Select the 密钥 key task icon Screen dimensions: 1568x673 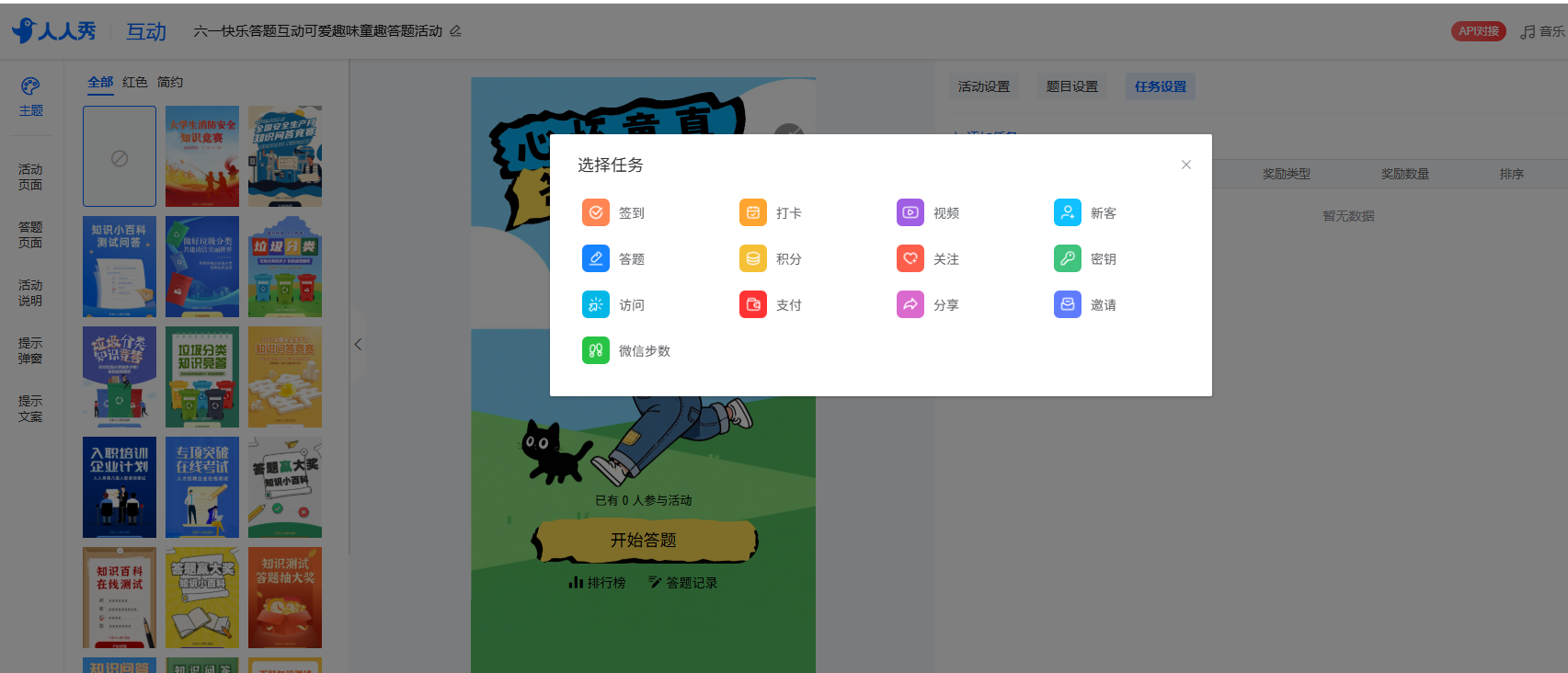click(x=1068, y=258)
